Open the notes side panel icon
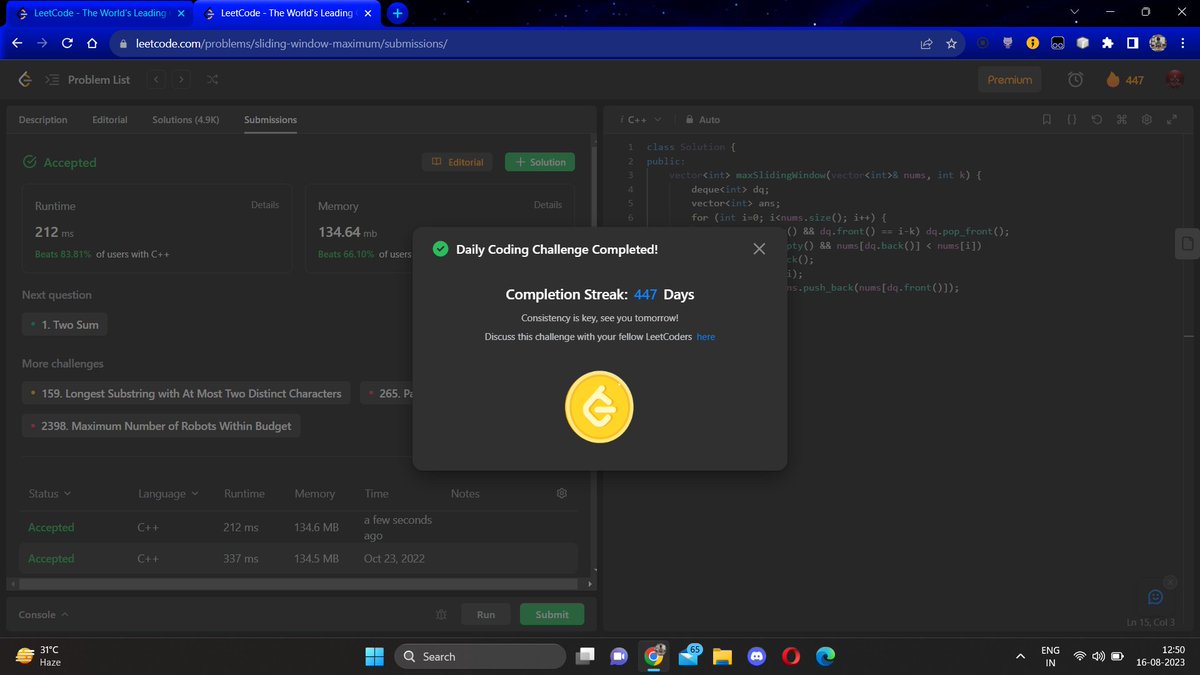 [x=1187, y=244]
